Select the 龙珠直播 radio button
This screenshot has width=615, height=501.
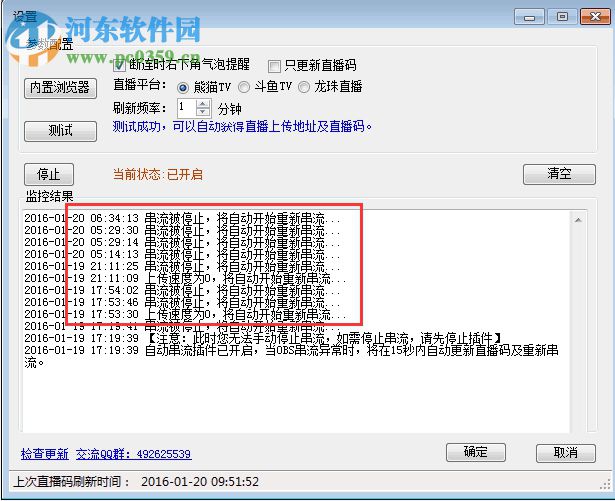[304, 87]
